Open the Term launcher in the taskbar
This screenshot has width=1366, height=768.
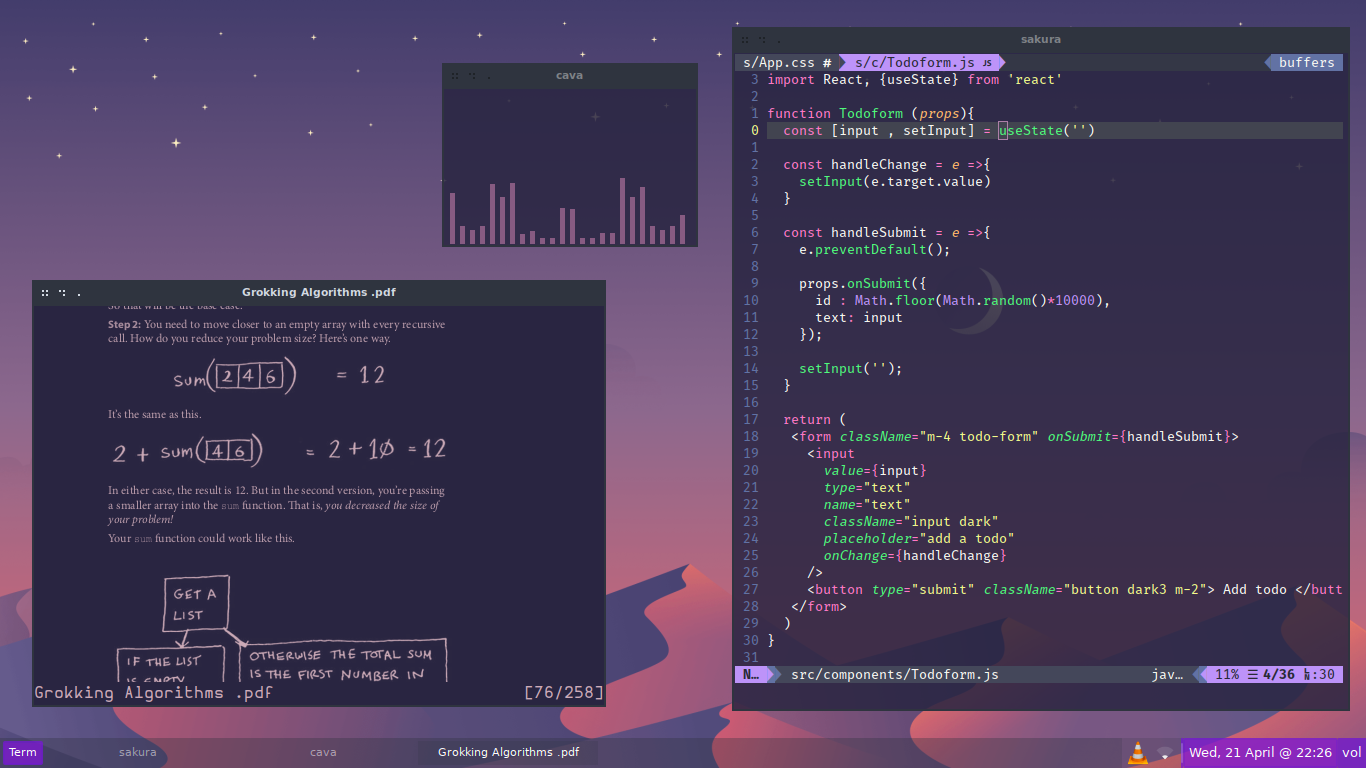(x=22, y=753)
